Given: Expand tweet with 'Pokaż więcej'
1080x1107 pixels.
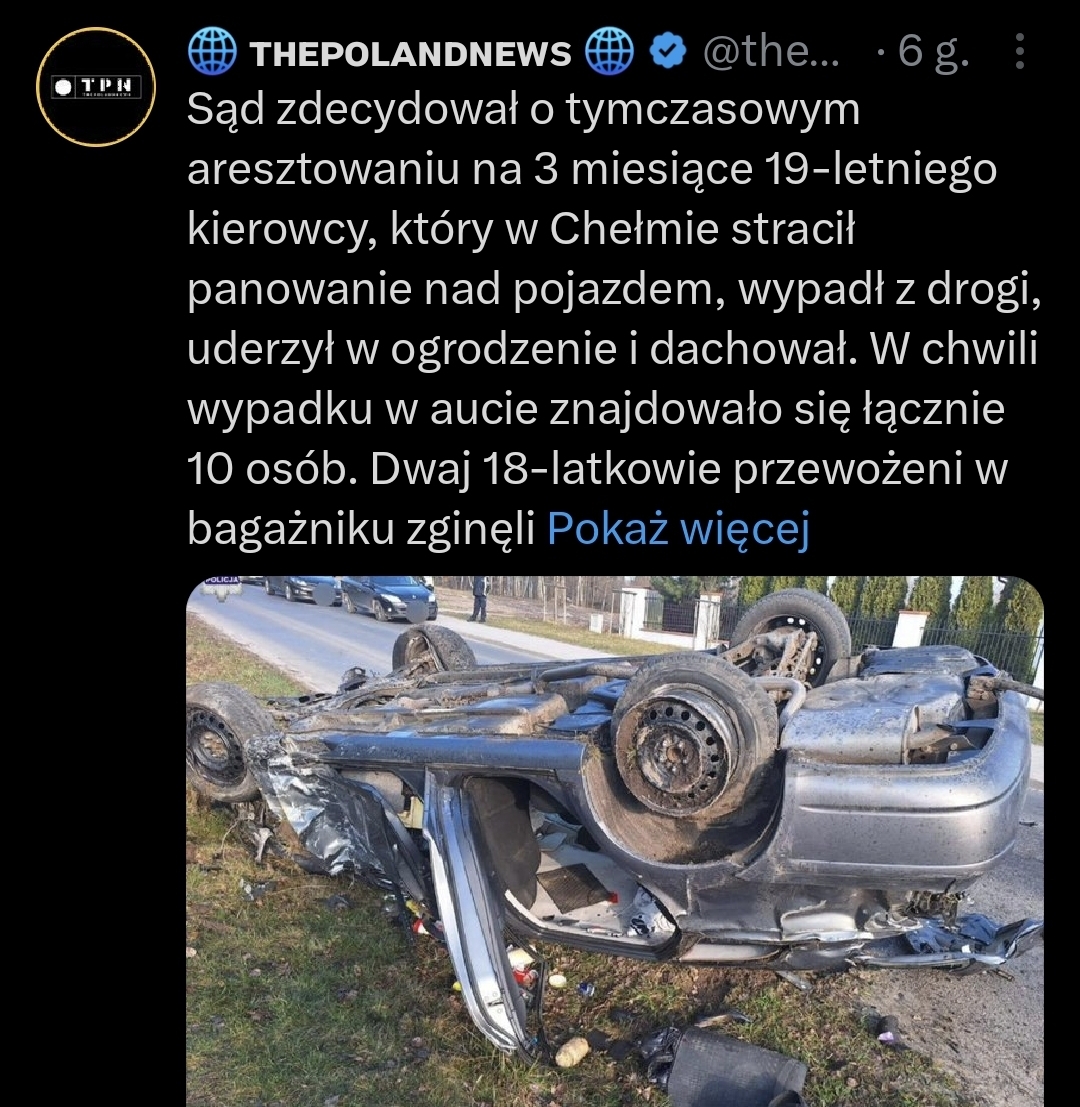Looking at the screenshot, I should click(x=678, y=528).
